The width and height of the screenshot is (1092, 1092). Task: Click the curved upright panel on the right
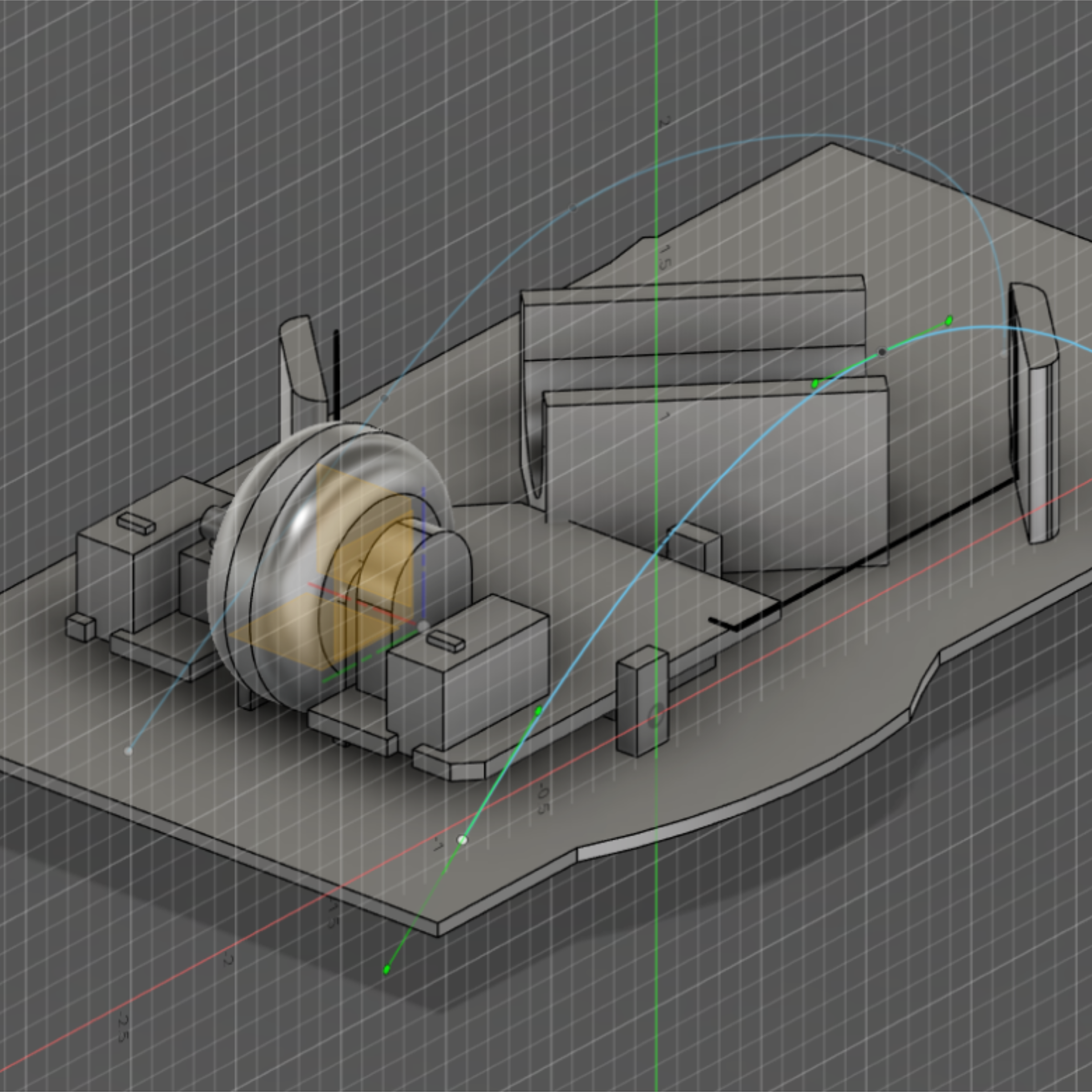point(1034,413)
